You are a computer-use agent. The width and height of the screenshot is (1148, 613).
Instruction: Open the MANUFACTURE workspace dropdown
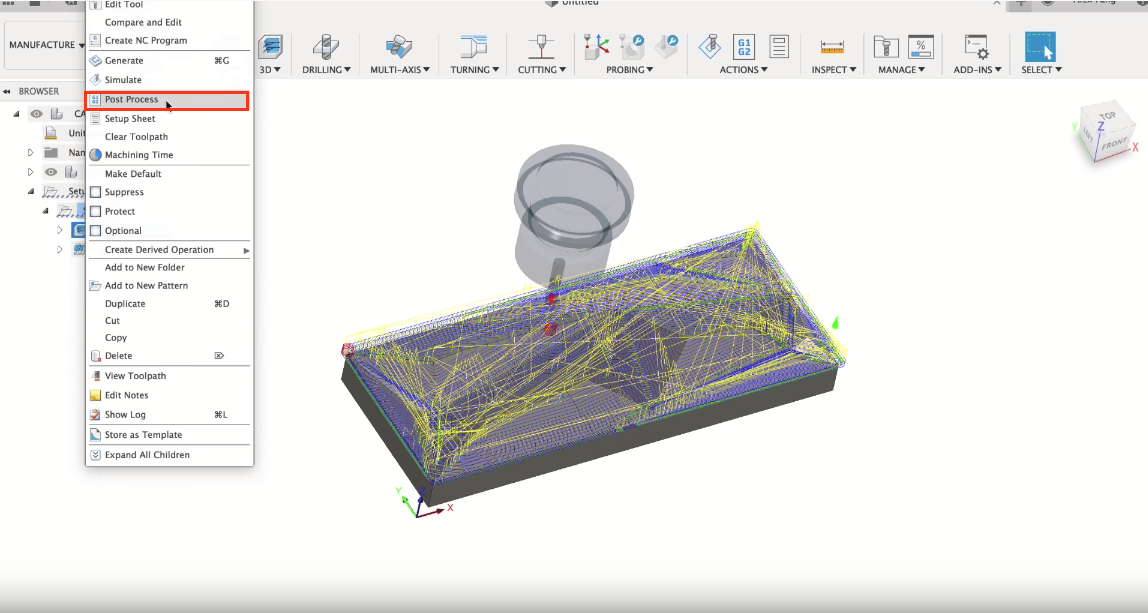45,45
